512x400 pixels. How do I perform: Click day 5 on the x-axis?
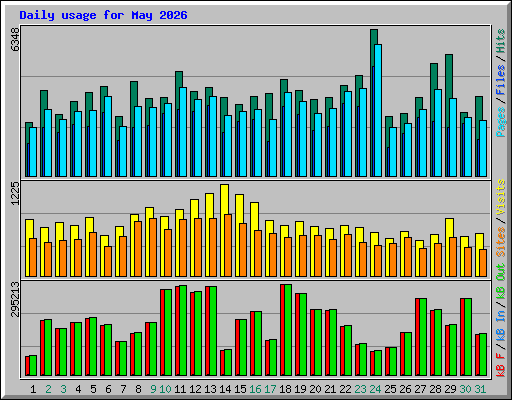point(93,389)
